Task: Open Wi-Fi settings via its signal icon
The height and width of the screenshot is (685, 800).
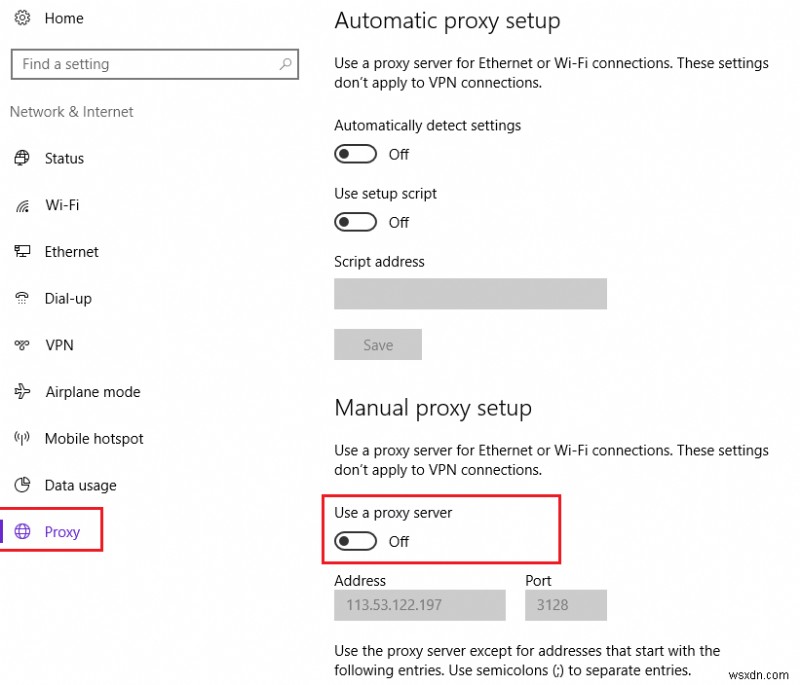Action: pos(22,205)
